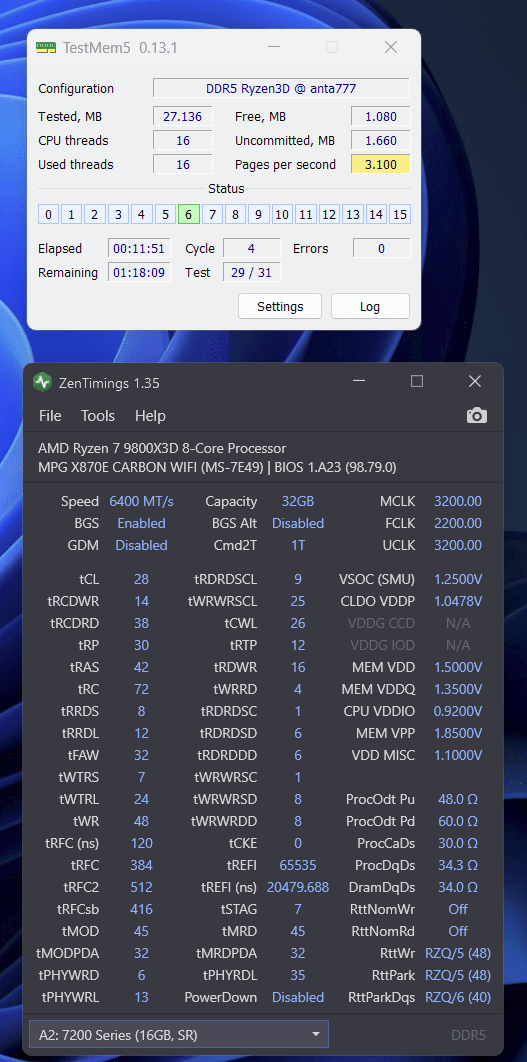Click thread status box 15
Viewport: 527px width, 1062px height.
(400, 215)
